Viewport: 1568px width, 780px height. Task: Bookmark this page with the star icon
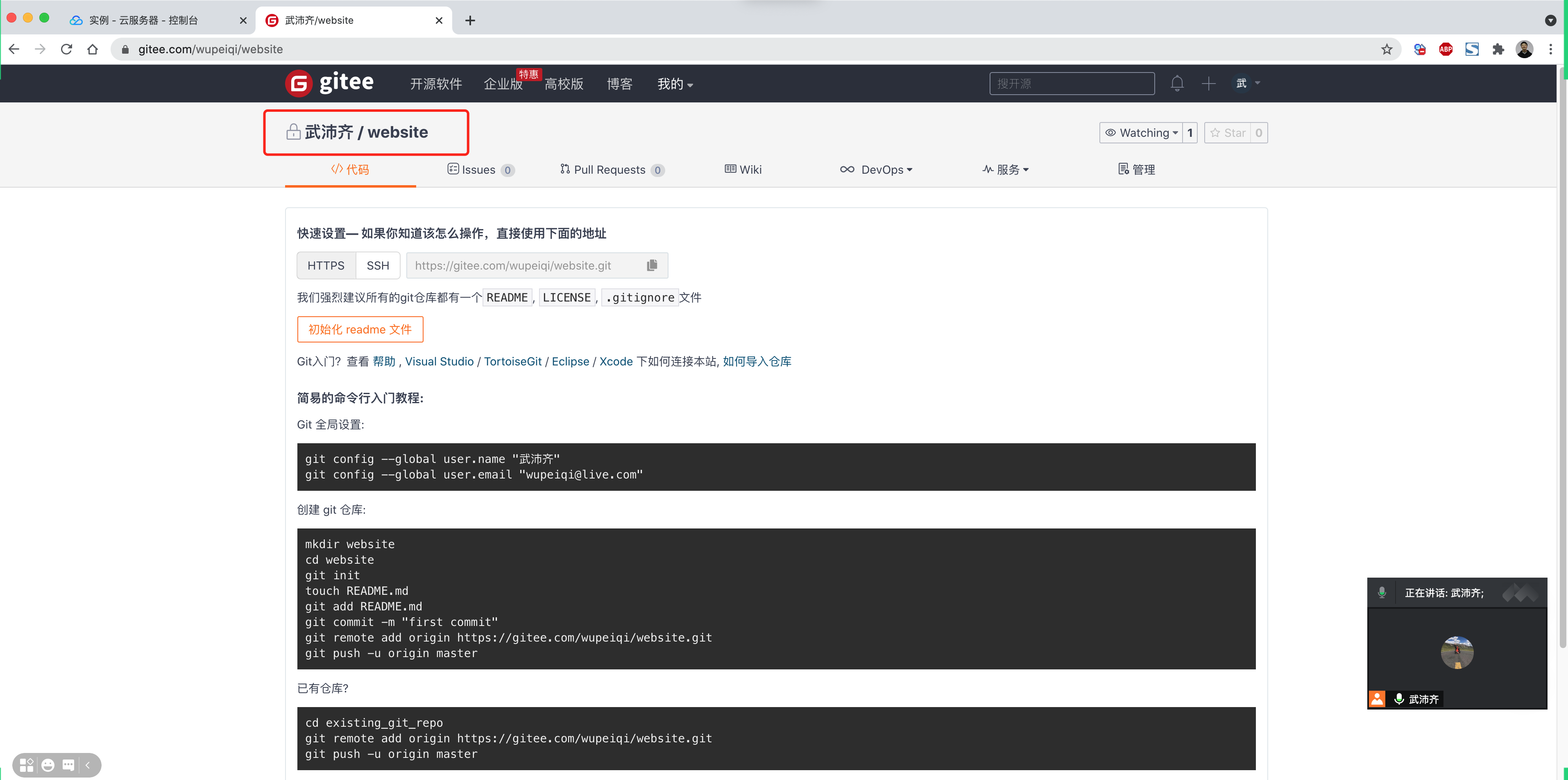click(1387, 49)
